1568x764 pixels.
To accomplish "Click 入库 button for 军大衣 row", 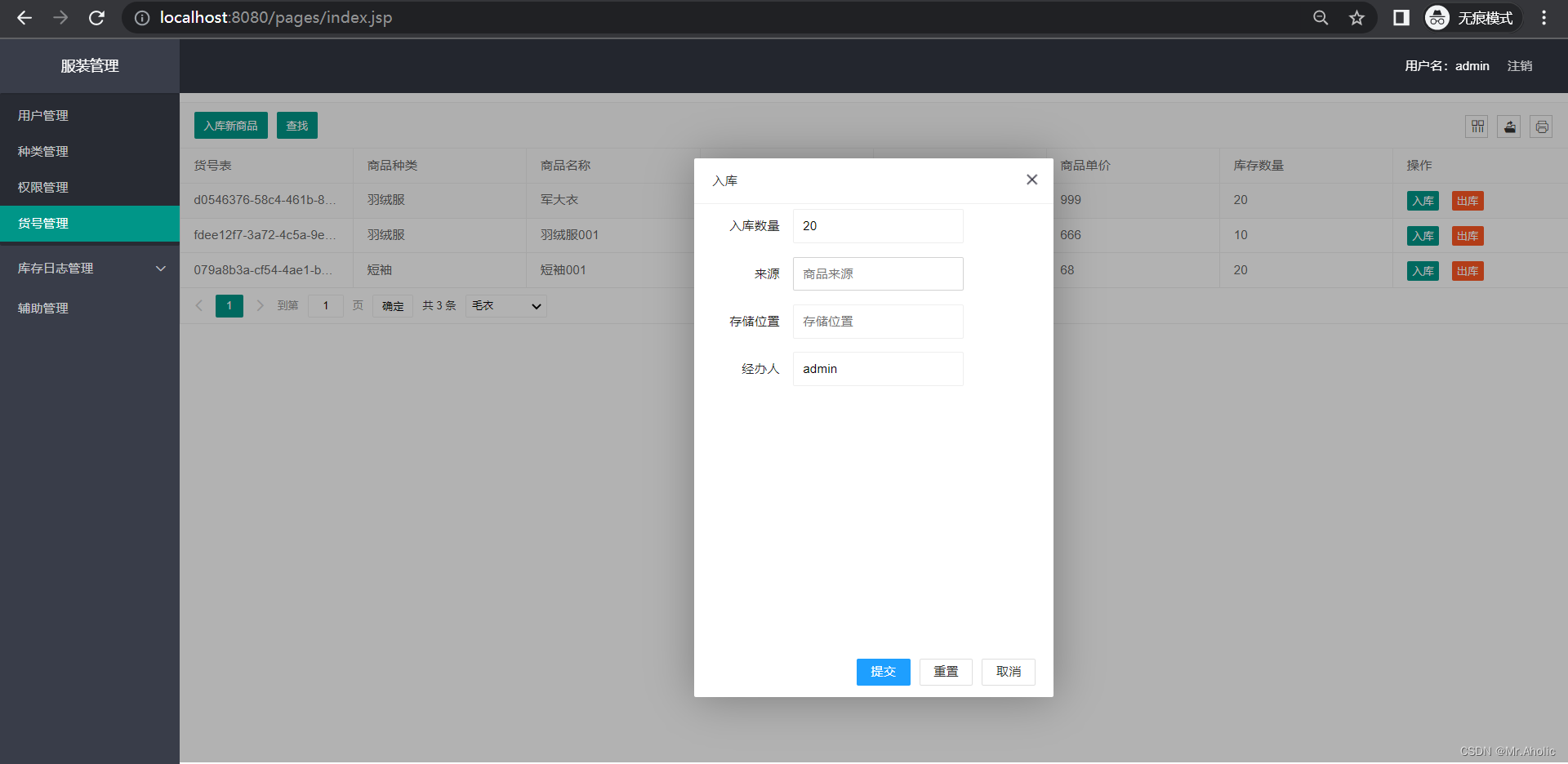I will coord(1423,201).
